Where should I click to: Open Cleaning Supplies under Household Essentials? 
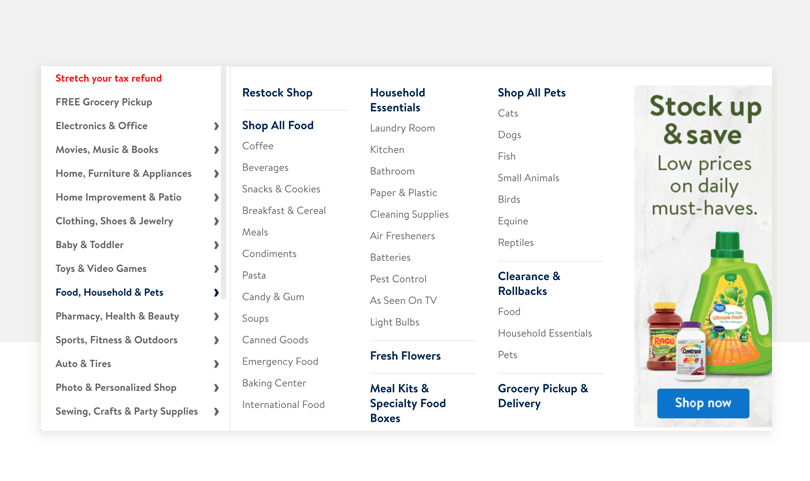(409, 214)
